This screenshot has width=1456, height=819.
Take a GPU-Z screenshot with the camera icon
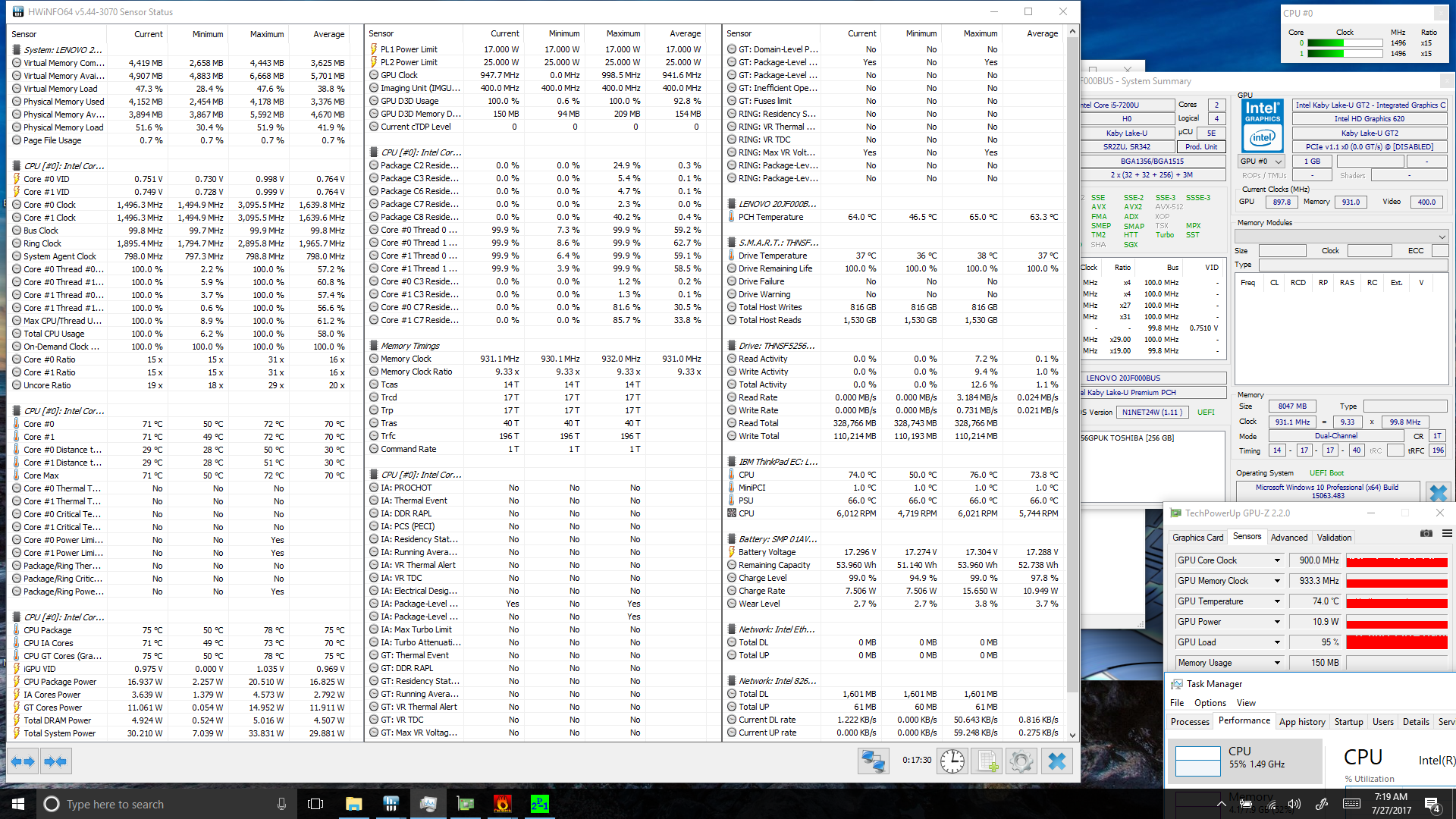1426,534
